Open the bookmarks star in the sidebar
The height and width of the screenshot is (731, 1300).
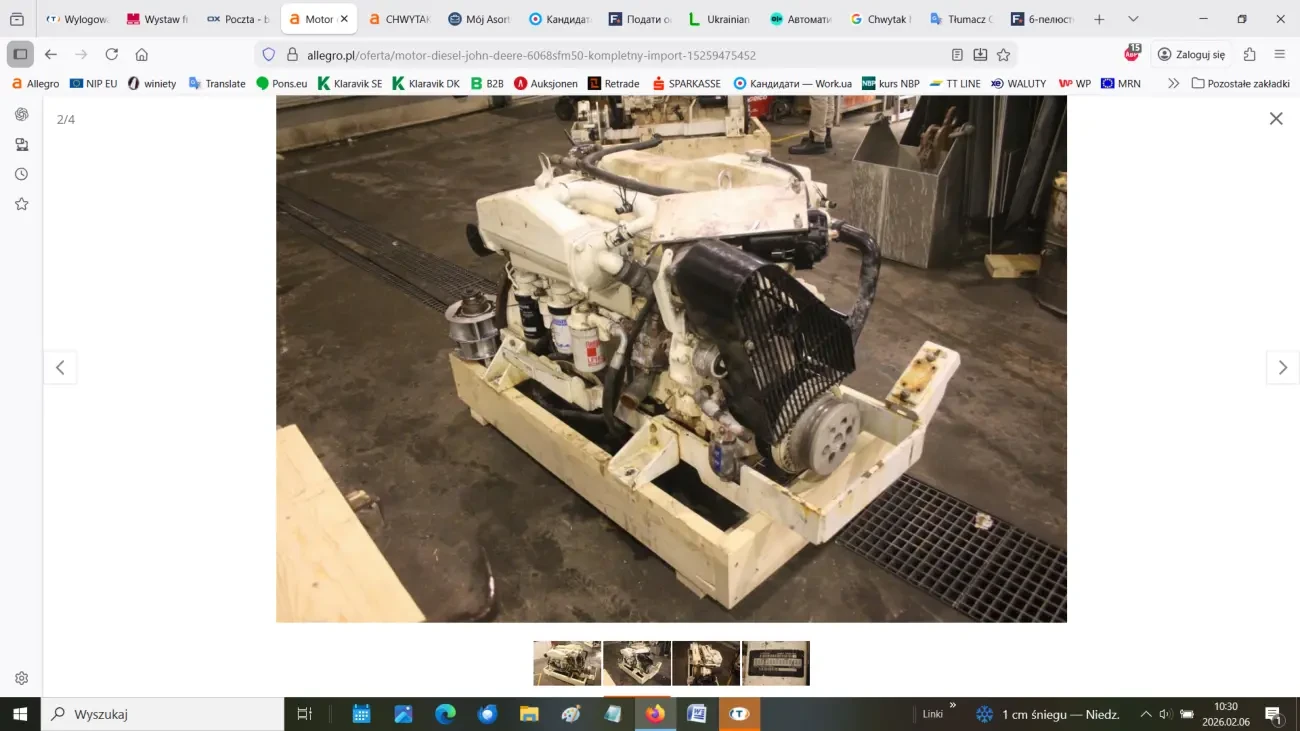21,204
